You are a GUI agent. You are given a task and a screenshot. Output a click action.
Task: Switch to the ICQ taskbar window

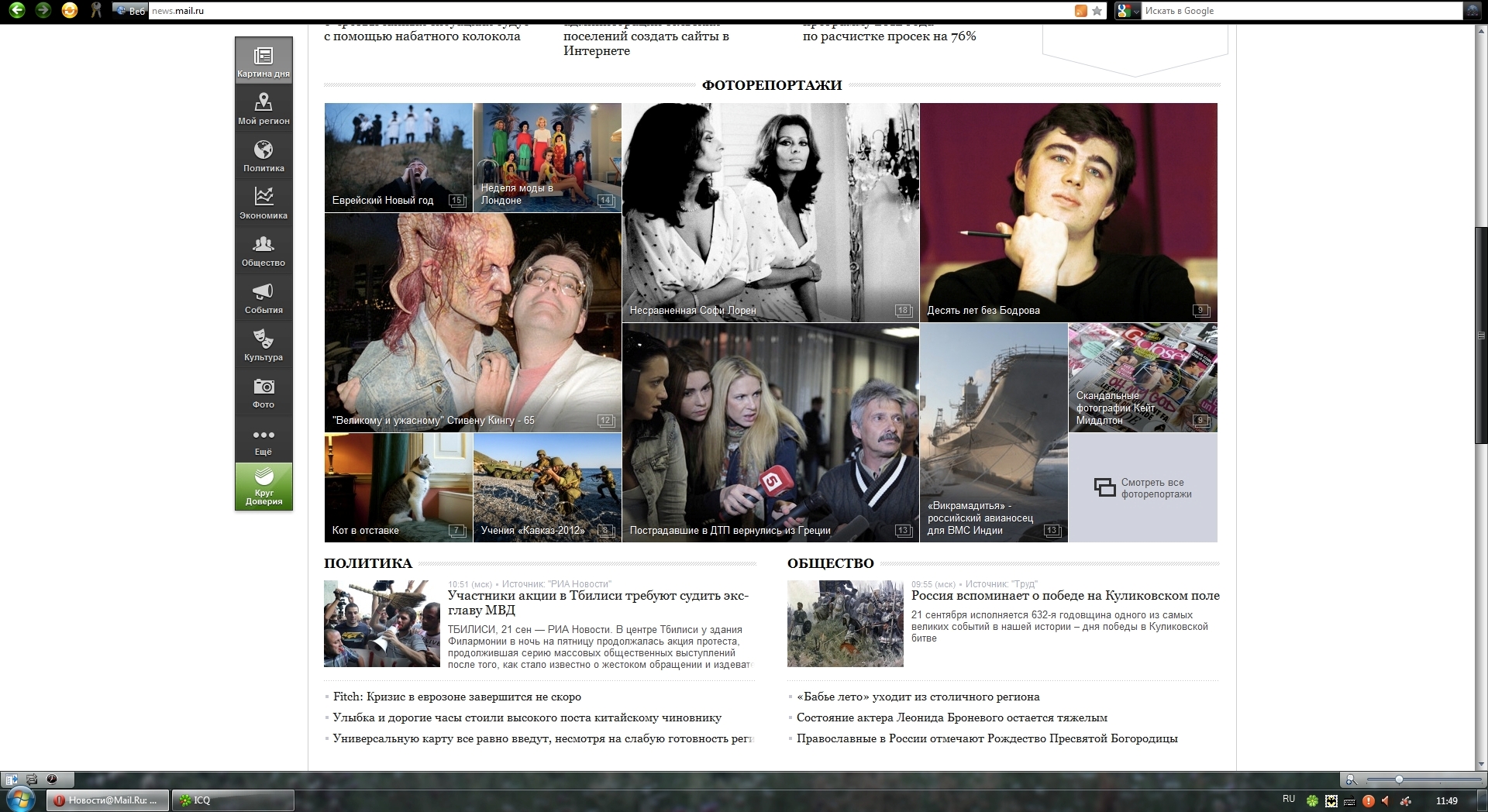point(233,800)
